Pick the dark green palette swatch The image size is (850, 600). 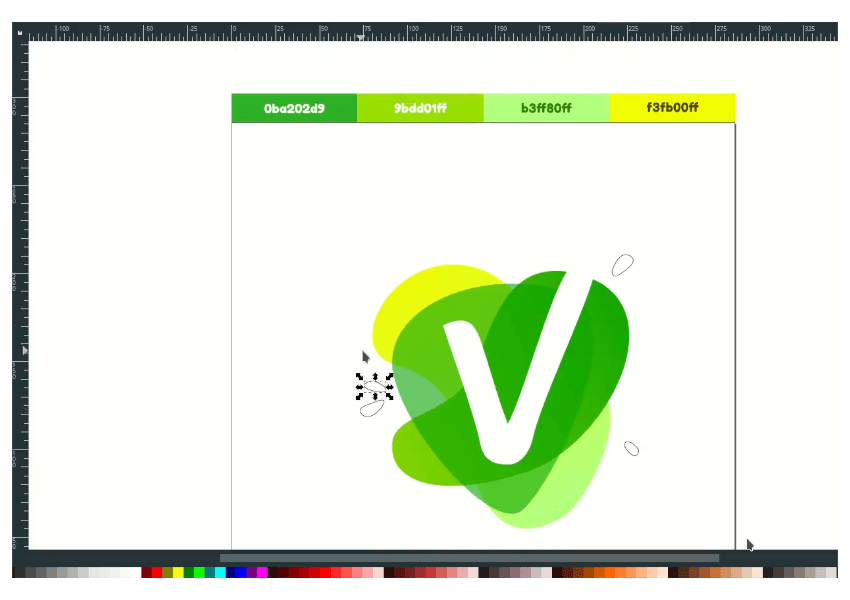pyautogui.click(x=189, y=572)
